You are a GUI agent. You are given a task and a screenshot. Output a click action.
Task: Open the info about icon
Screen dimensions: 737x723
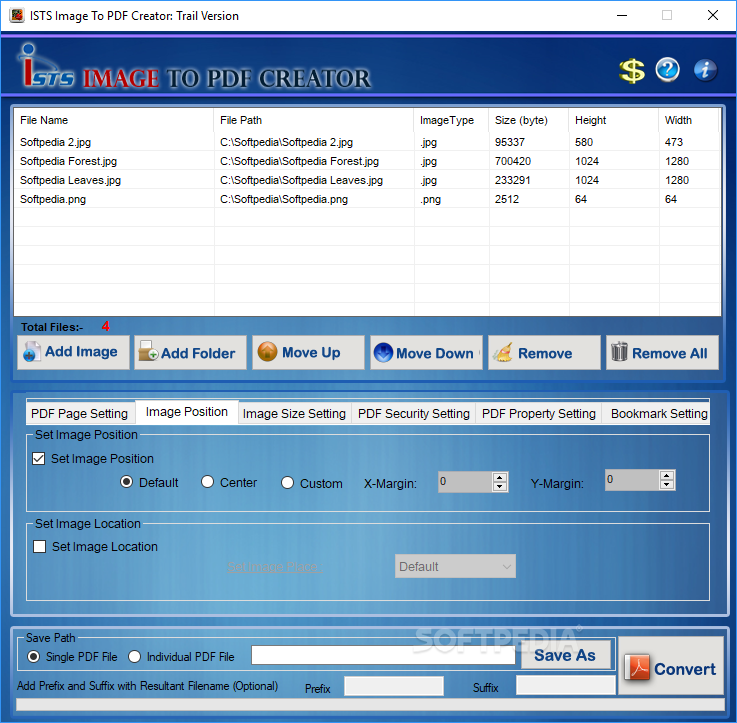point(705,70)
